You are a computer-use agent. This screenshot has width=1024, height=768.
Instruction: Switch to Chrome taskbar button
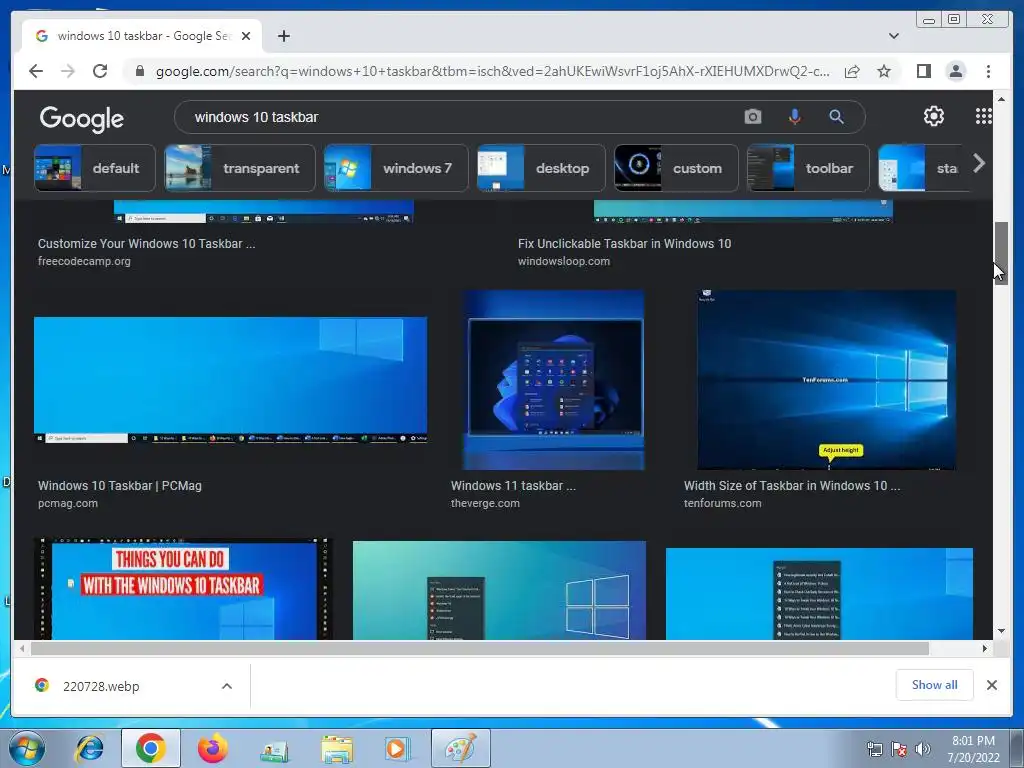tap(151, 748)
